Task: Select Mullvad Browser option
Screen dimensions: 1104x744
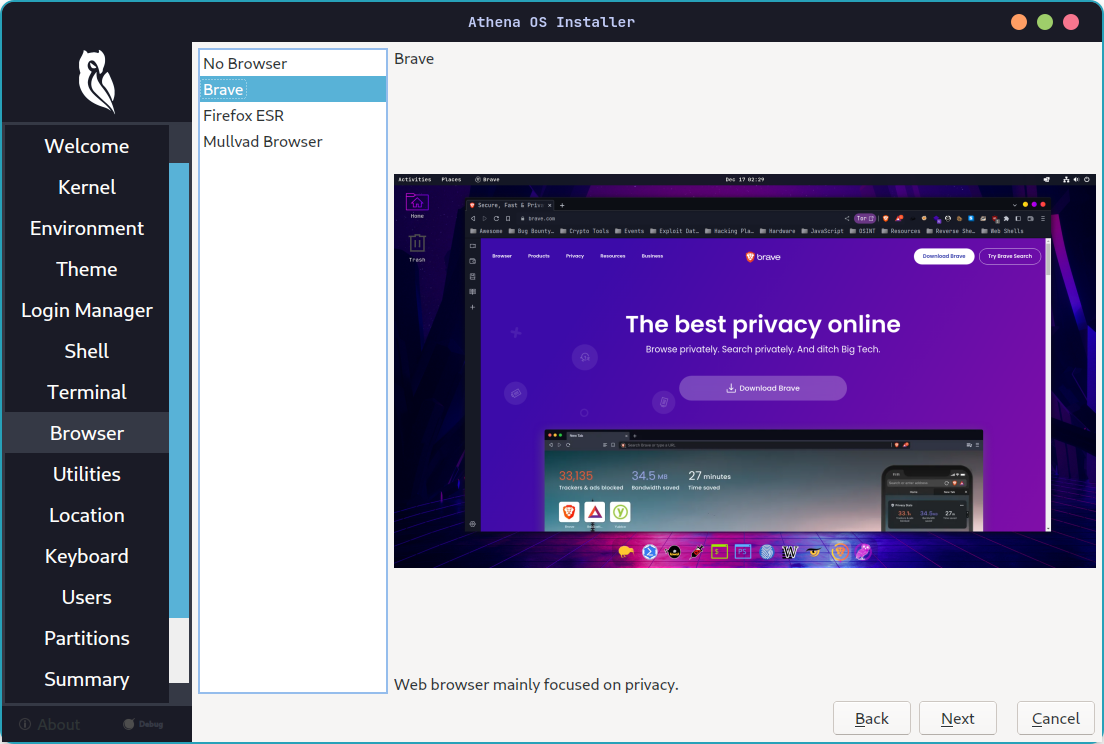Action: (x=262, y=141)
